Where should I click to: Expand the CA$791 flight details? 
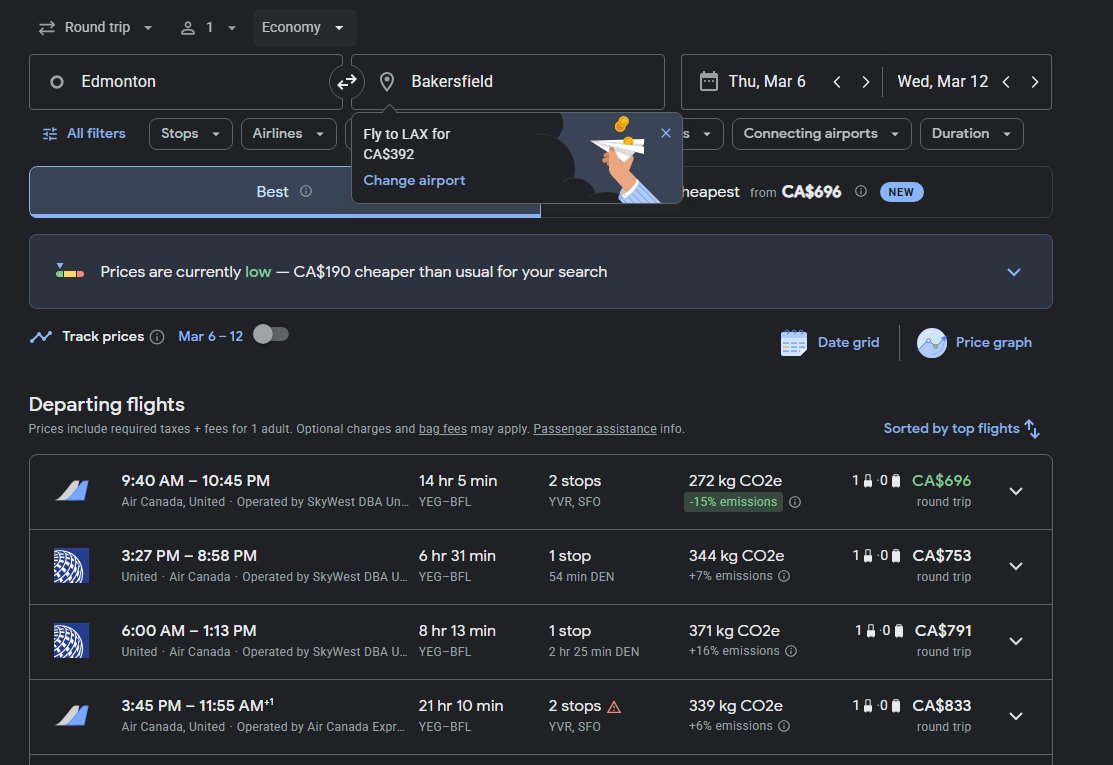click(1016, 641)
